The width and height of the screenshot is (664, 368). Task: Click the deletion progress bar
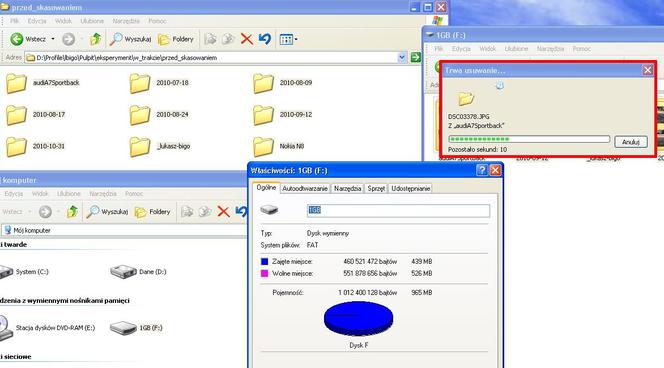pyautogui.click(x=529, y=139)
